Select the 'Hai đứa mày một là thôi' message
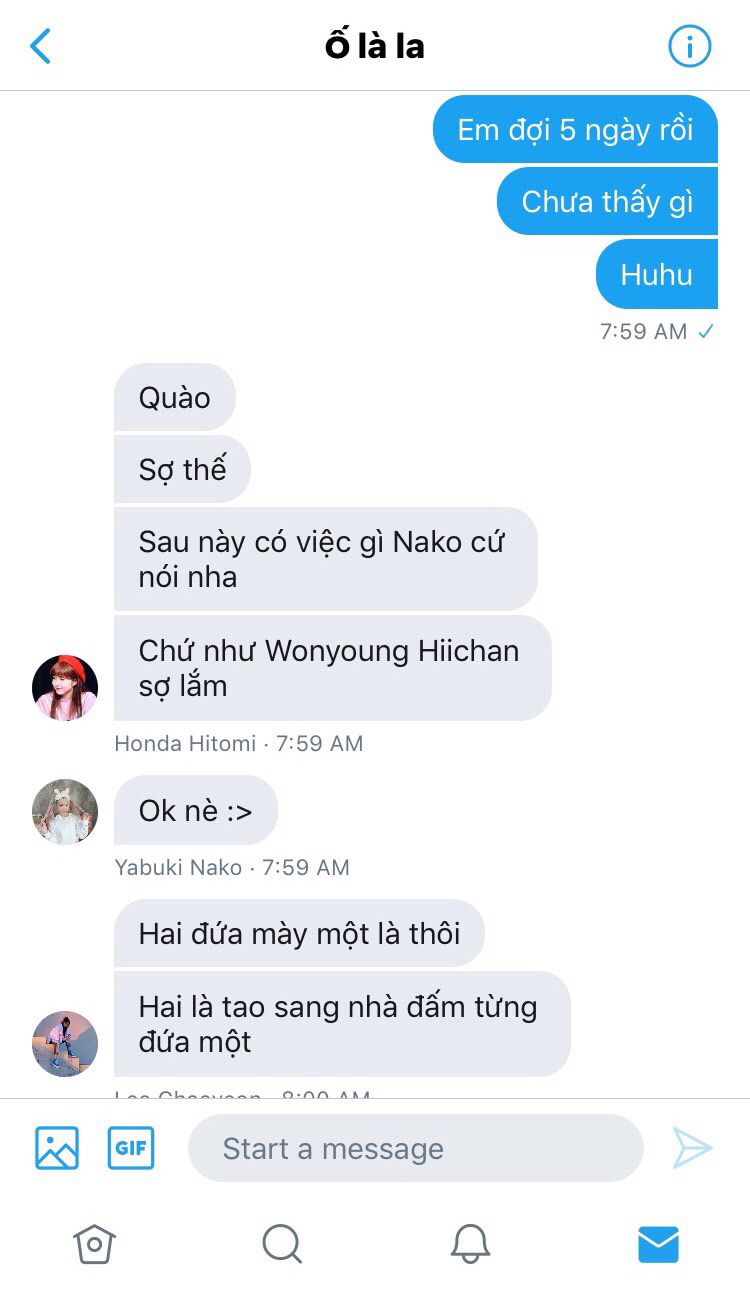This screenshot has width=750, height=1296. [x=300, y=933]
